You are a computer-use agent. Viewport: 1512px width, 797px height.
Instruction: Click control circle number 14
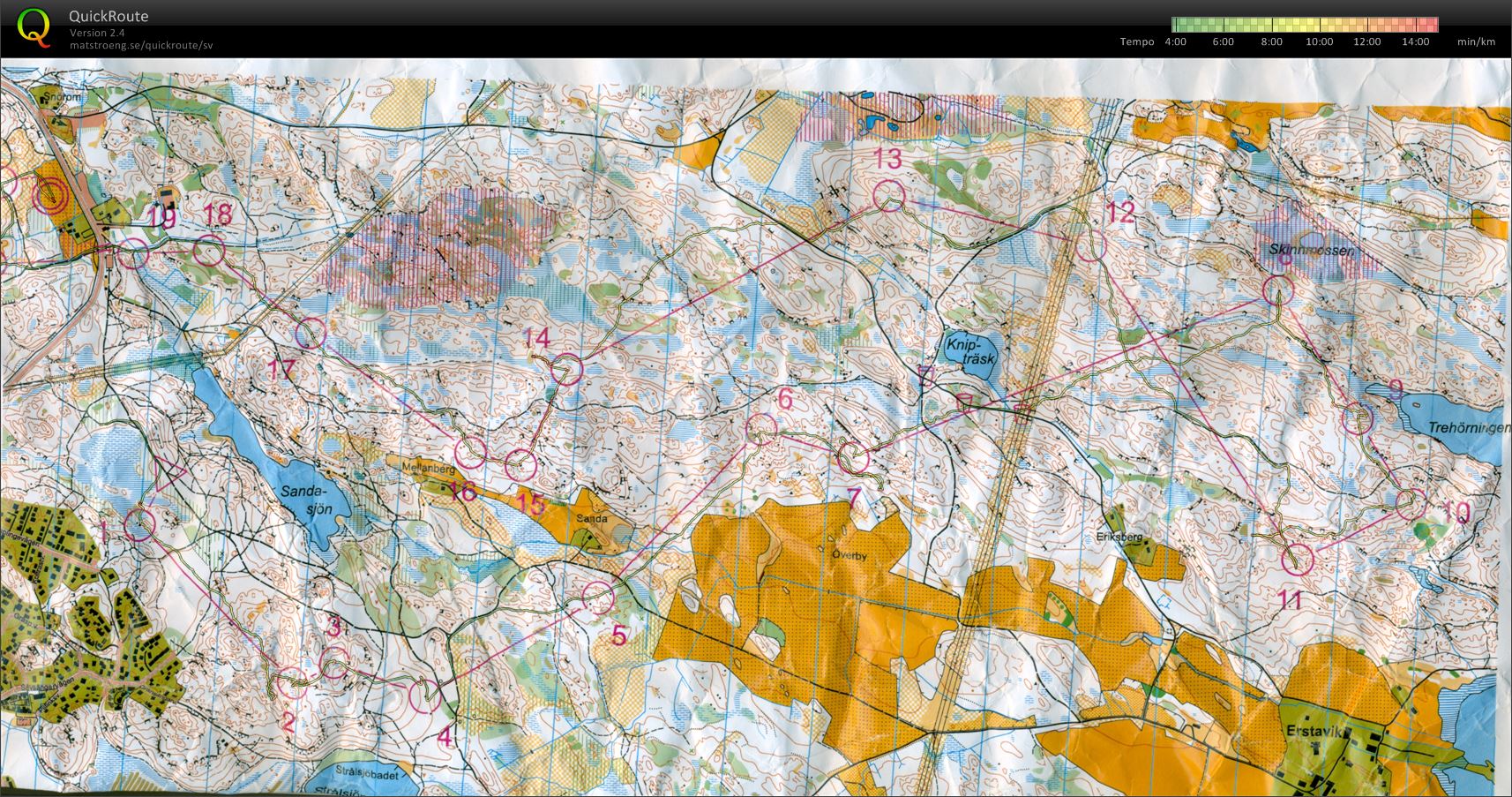point(567,370)
